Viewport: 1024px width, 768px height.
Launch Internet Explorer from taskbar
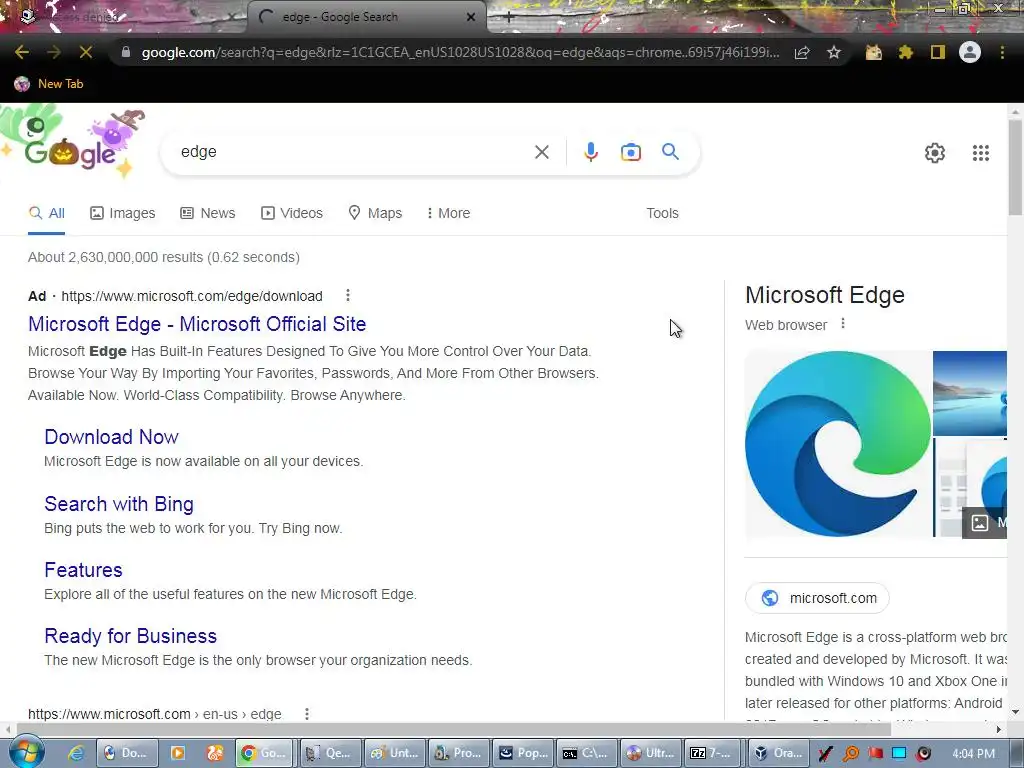tap(76, 753)
